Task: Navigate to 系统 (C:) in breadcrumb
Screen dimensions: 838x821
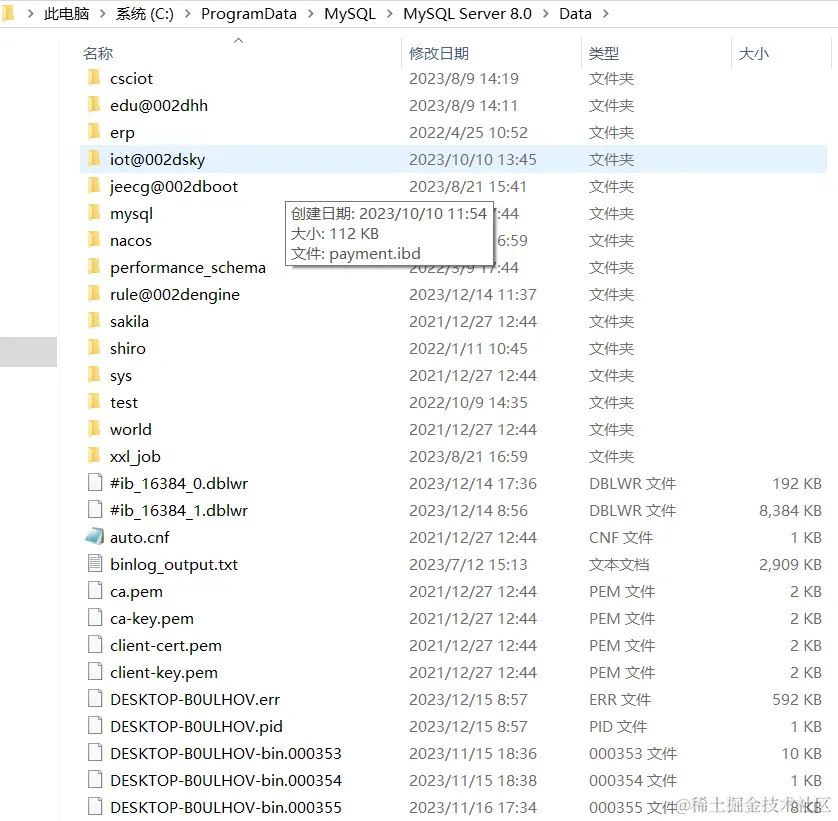Action: click(x=145, y=13)
